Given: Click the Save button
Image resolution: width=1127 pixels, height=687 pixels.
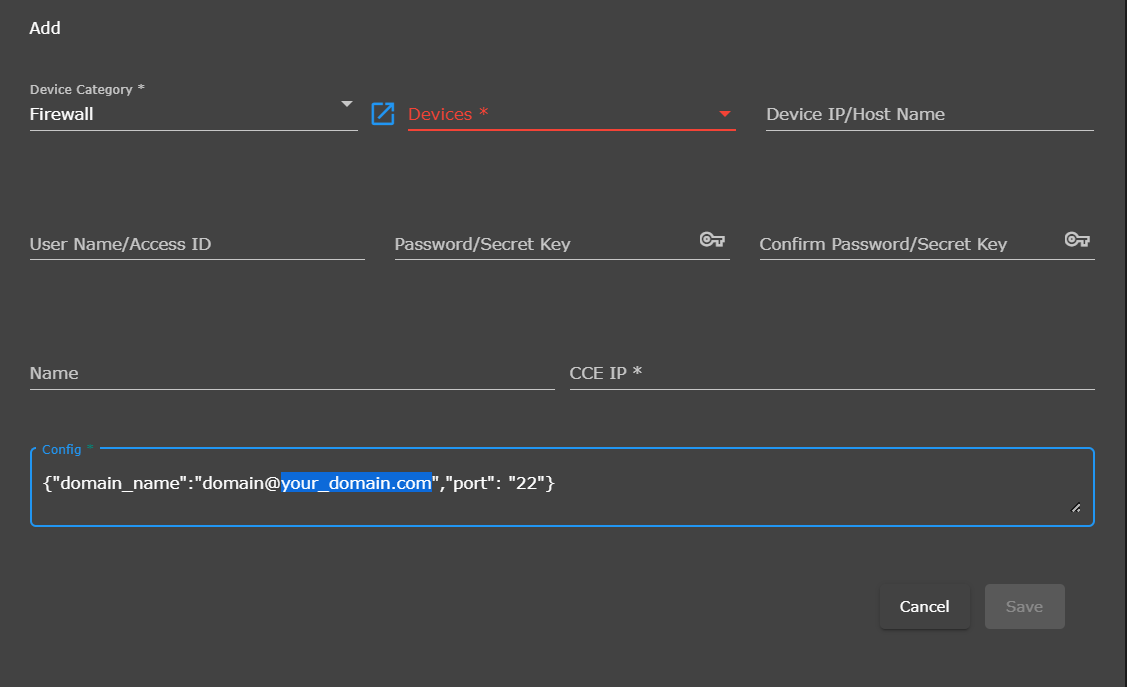Looking at the screenshot, I should [x=1024, y=606].
